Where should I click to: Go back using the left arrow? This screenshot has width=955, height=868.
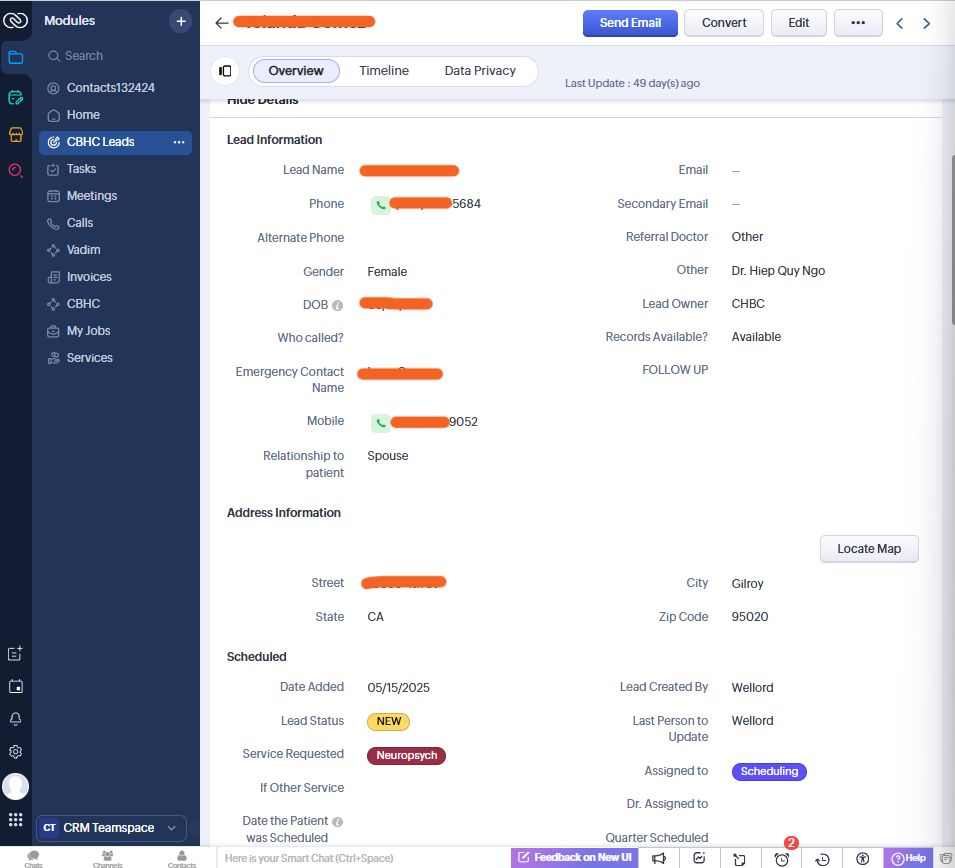[222, 23]
